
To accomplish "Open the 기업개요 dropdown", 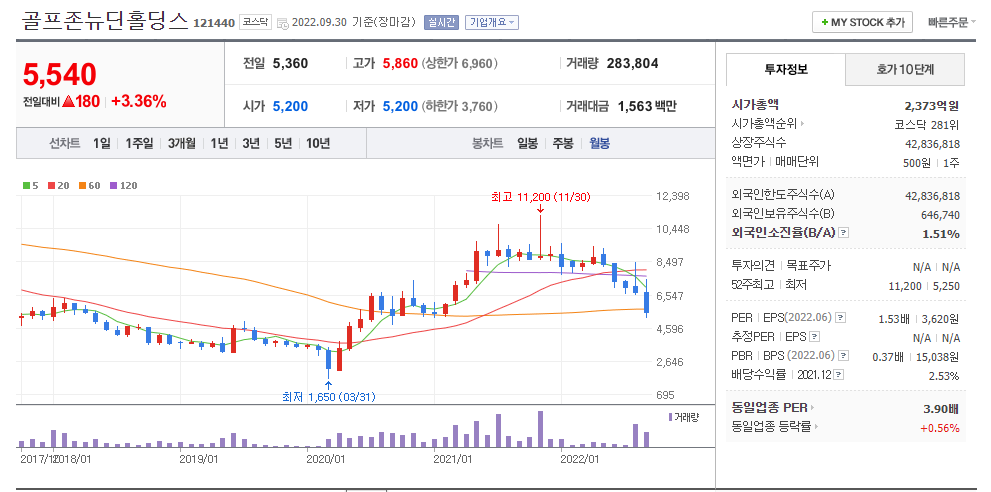I will tap(492, 22).
